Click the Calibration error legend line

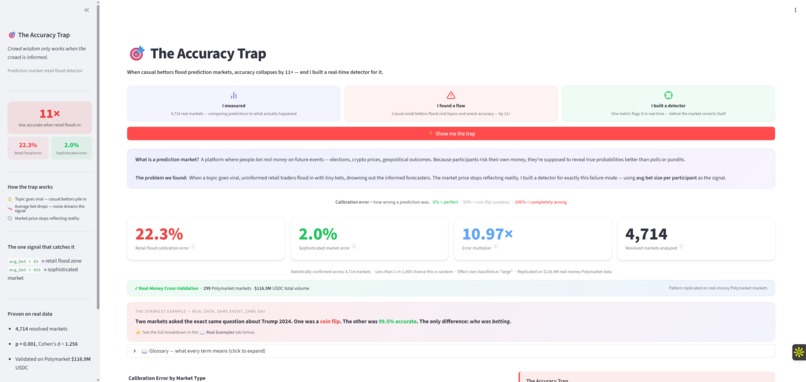click(x=451, y=202)
